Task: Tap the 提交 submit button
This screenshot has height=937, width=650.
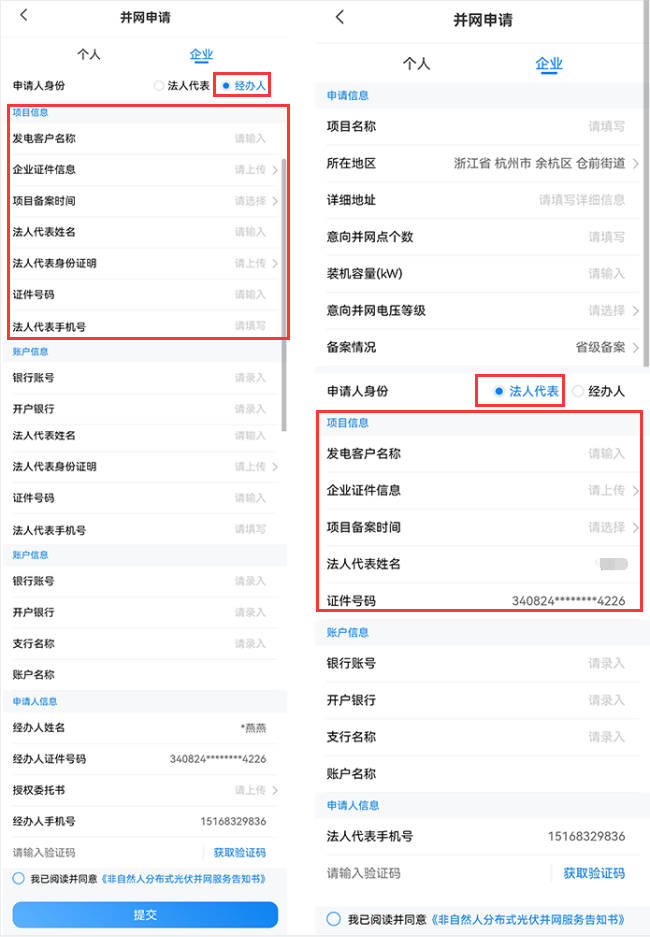Action: [145, 914]
